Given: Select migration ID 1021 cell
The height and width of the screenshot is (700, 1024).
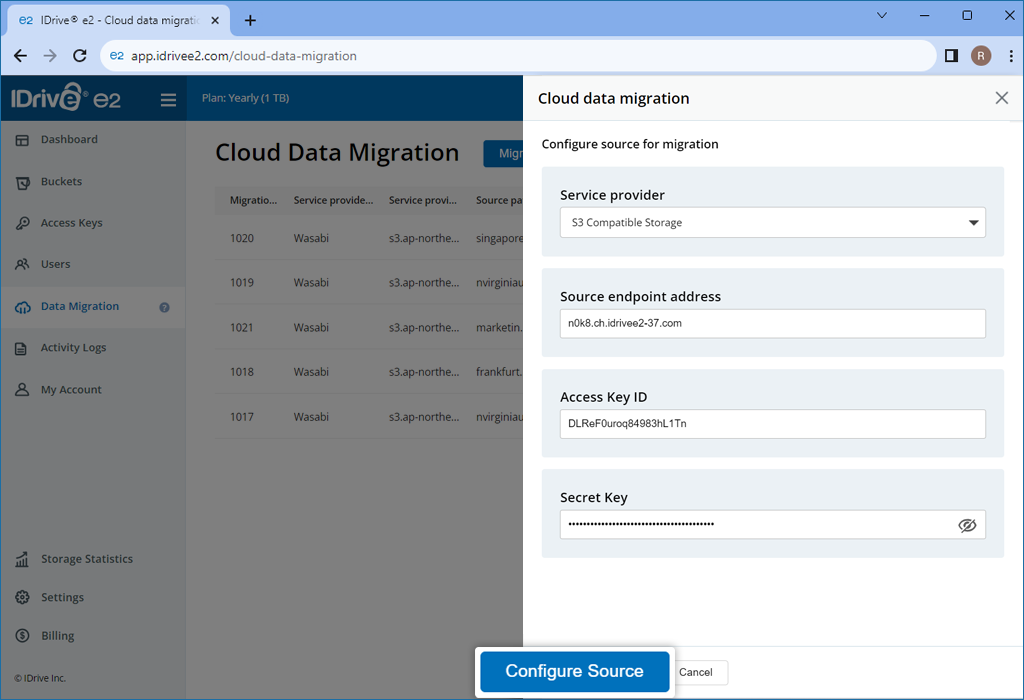Looking at the screenshot, I should [x=242, y=328].
